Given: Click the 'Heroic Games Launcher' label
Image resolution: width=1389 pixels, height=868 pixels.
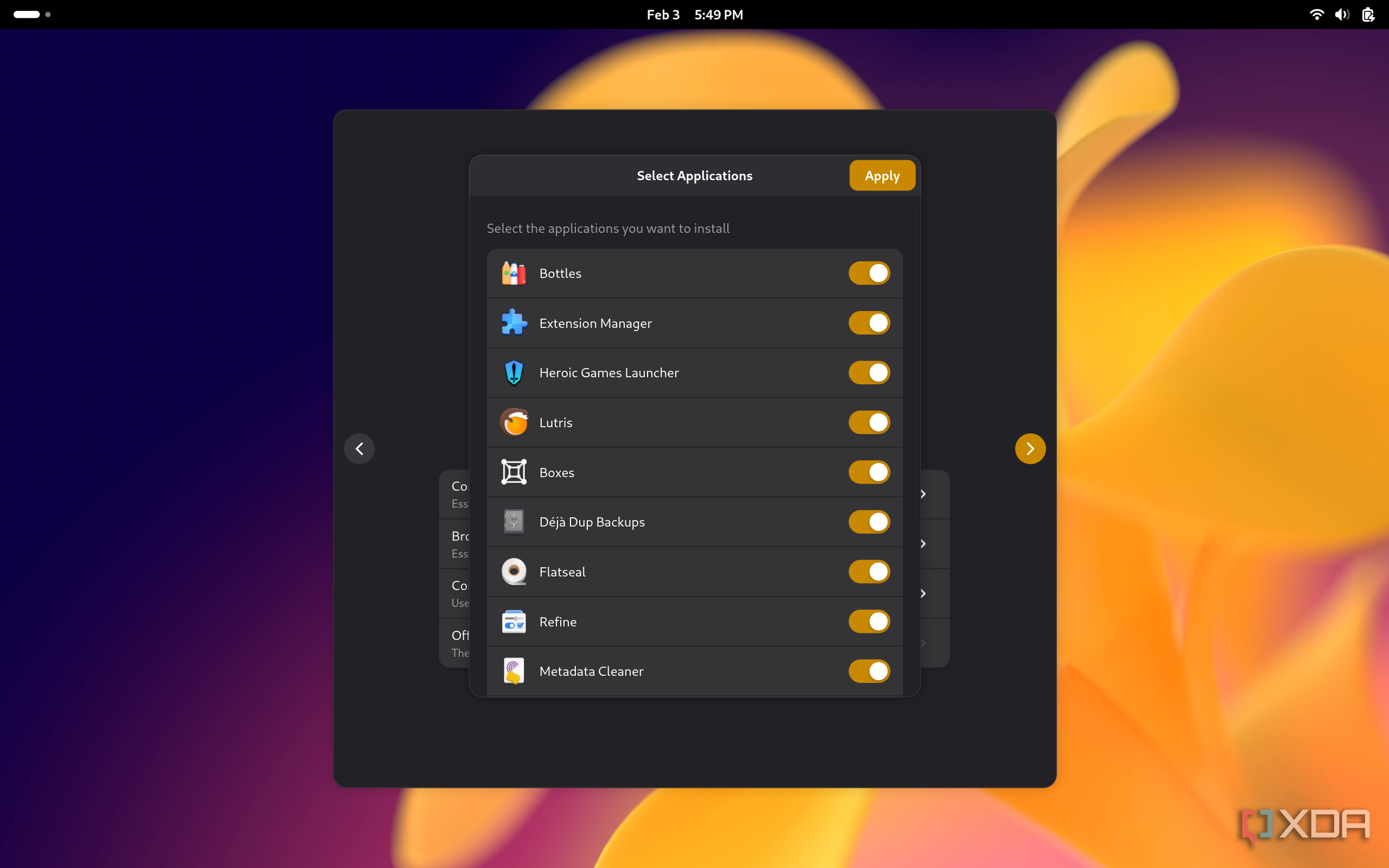Looking at the screenshot, I should pyautogui.click(x=609, y=372).
